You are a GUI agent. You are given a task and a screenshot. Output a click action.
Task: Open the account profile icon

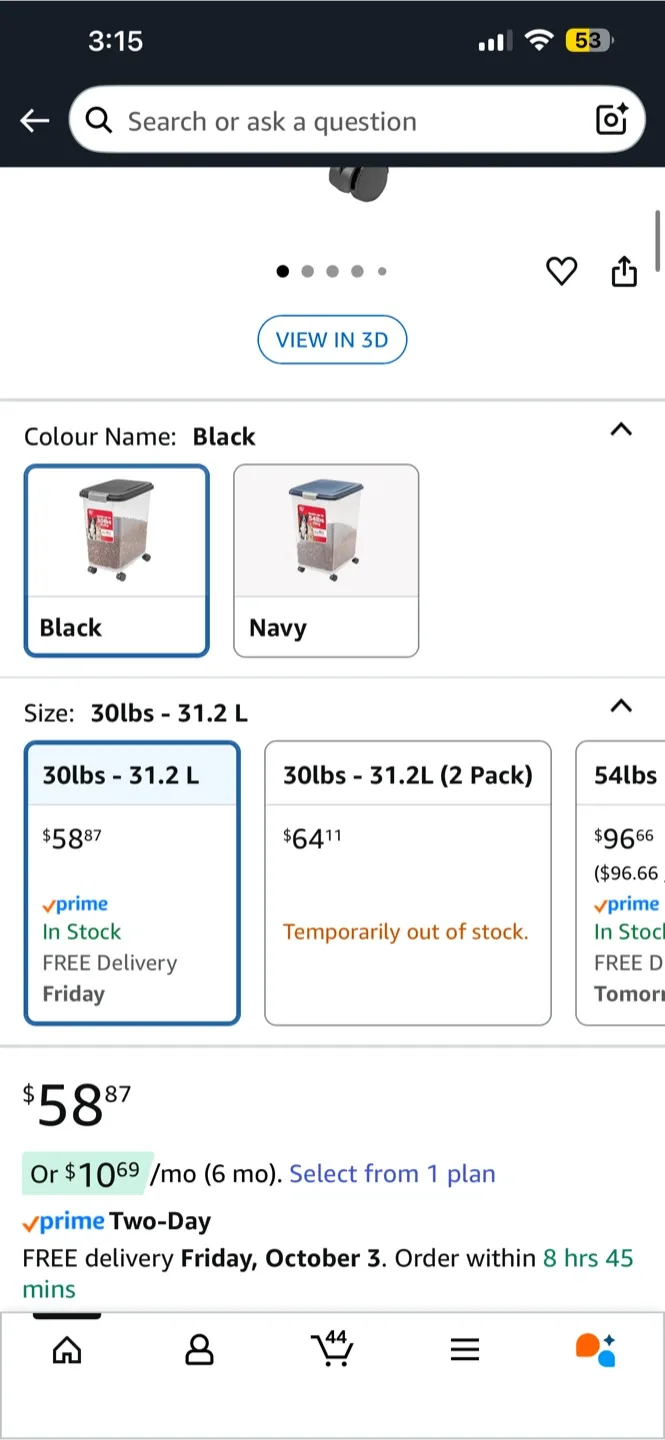(200, 1350)
